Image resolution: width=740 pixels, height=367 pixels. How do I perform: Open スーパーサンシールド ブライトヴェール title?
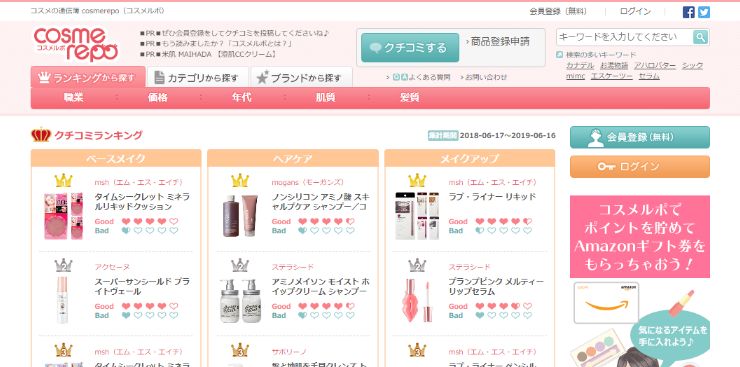click(x=142, y=286)
